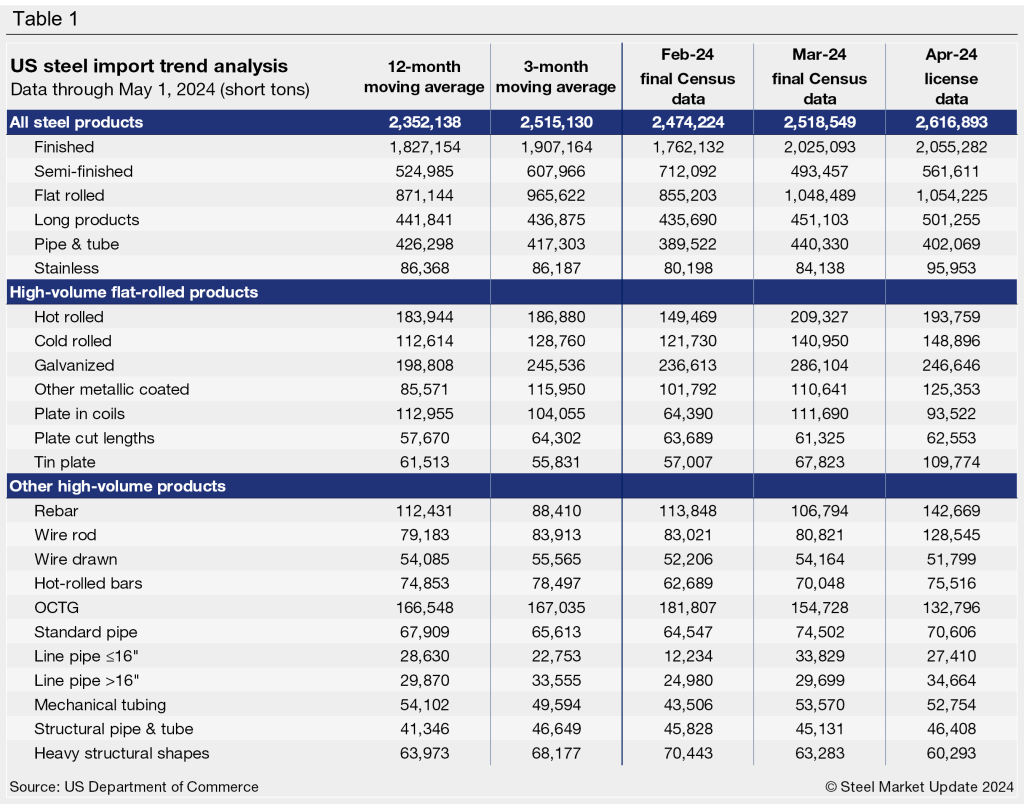The image size is (1024, 804).
Task: Click the 'Table 1' title text
Action: pyautogui.click(x=42, y=18)
